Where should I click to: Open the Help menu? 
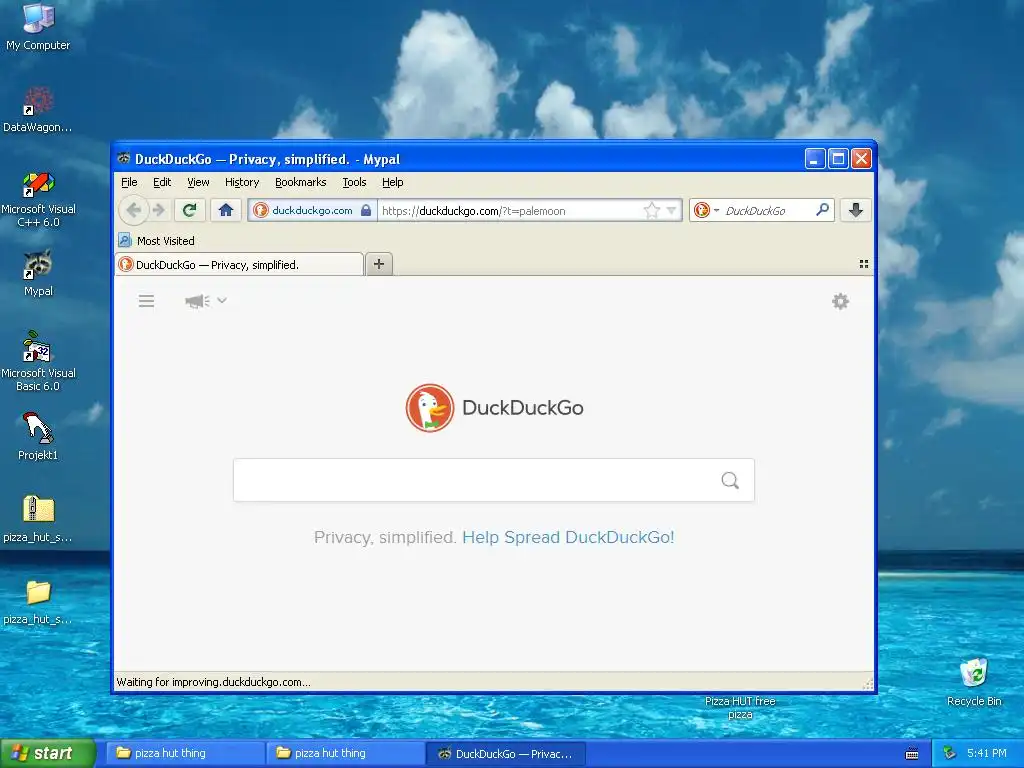pos(392,182)
